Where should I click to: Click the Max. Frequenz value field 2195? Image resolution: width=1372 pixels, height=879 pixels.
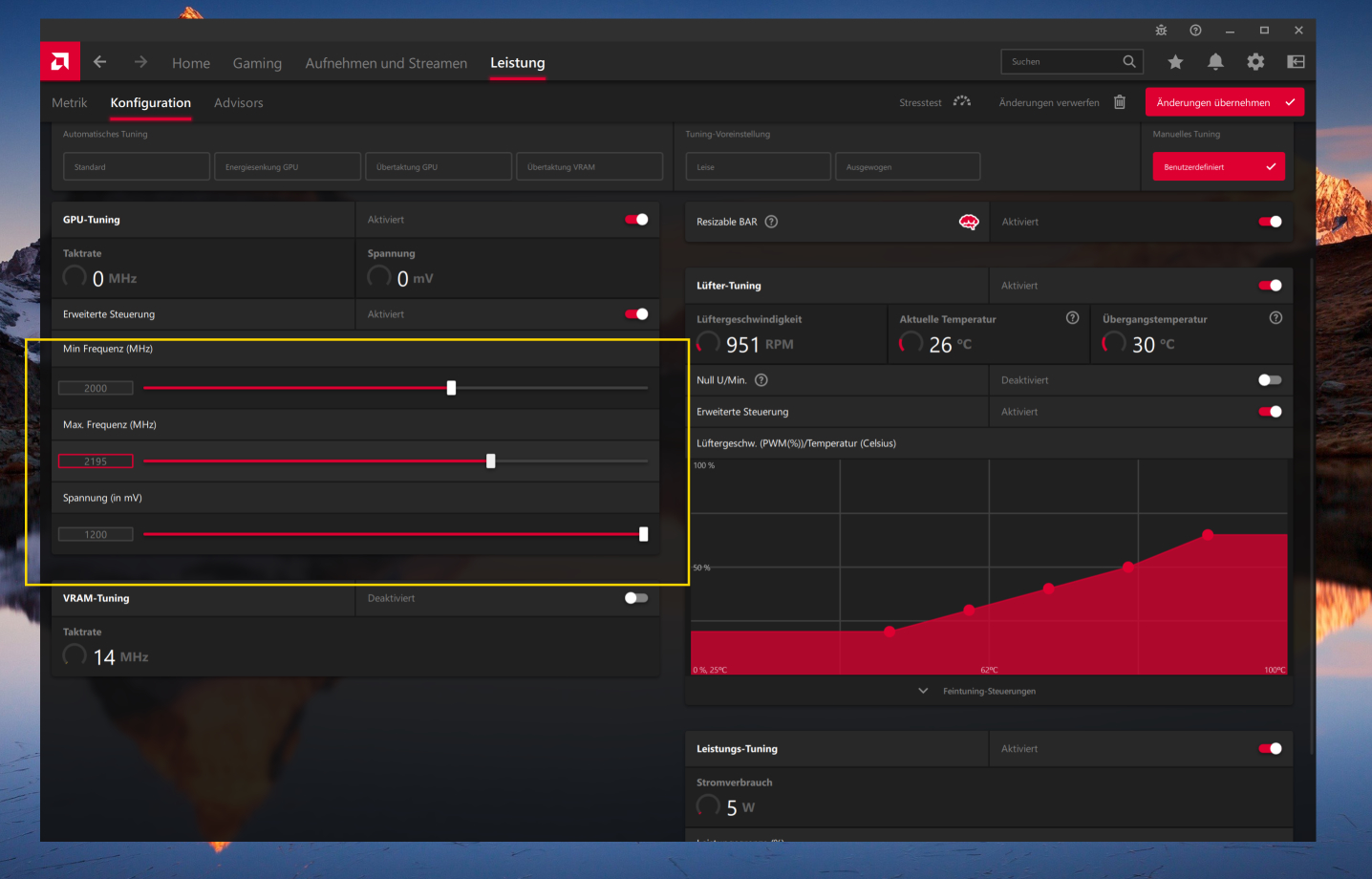pyautogui.click(x=96, y=461)
